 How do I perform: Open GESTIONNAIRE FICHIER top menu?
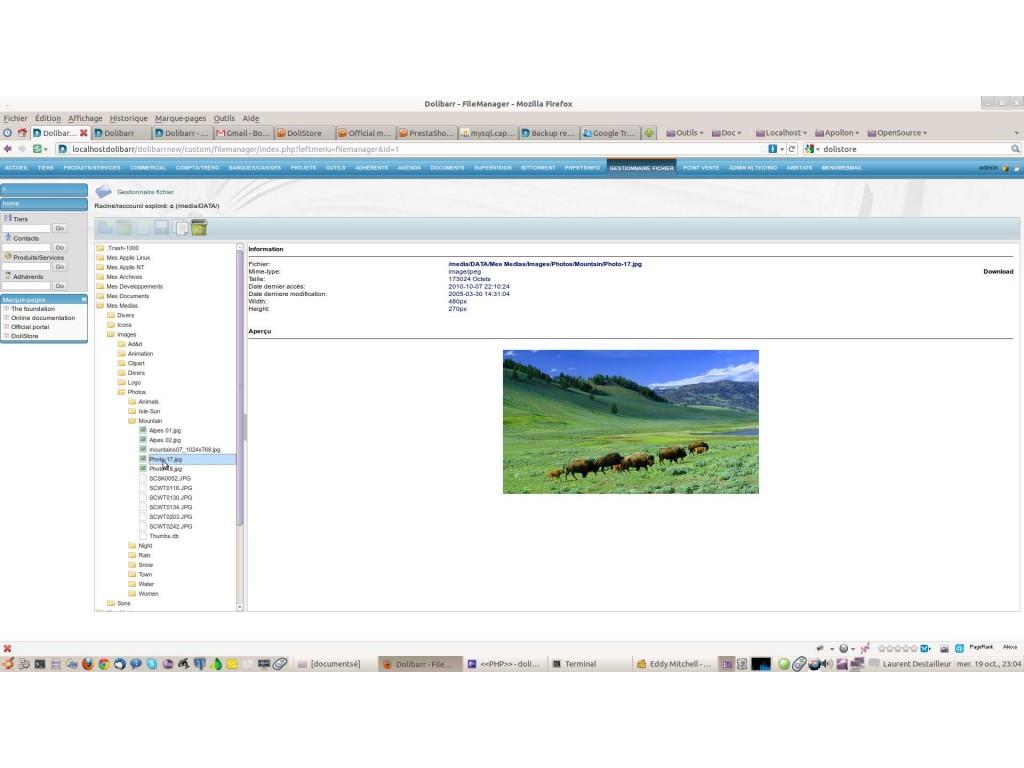pyautogui.click(x=641, y=168)
